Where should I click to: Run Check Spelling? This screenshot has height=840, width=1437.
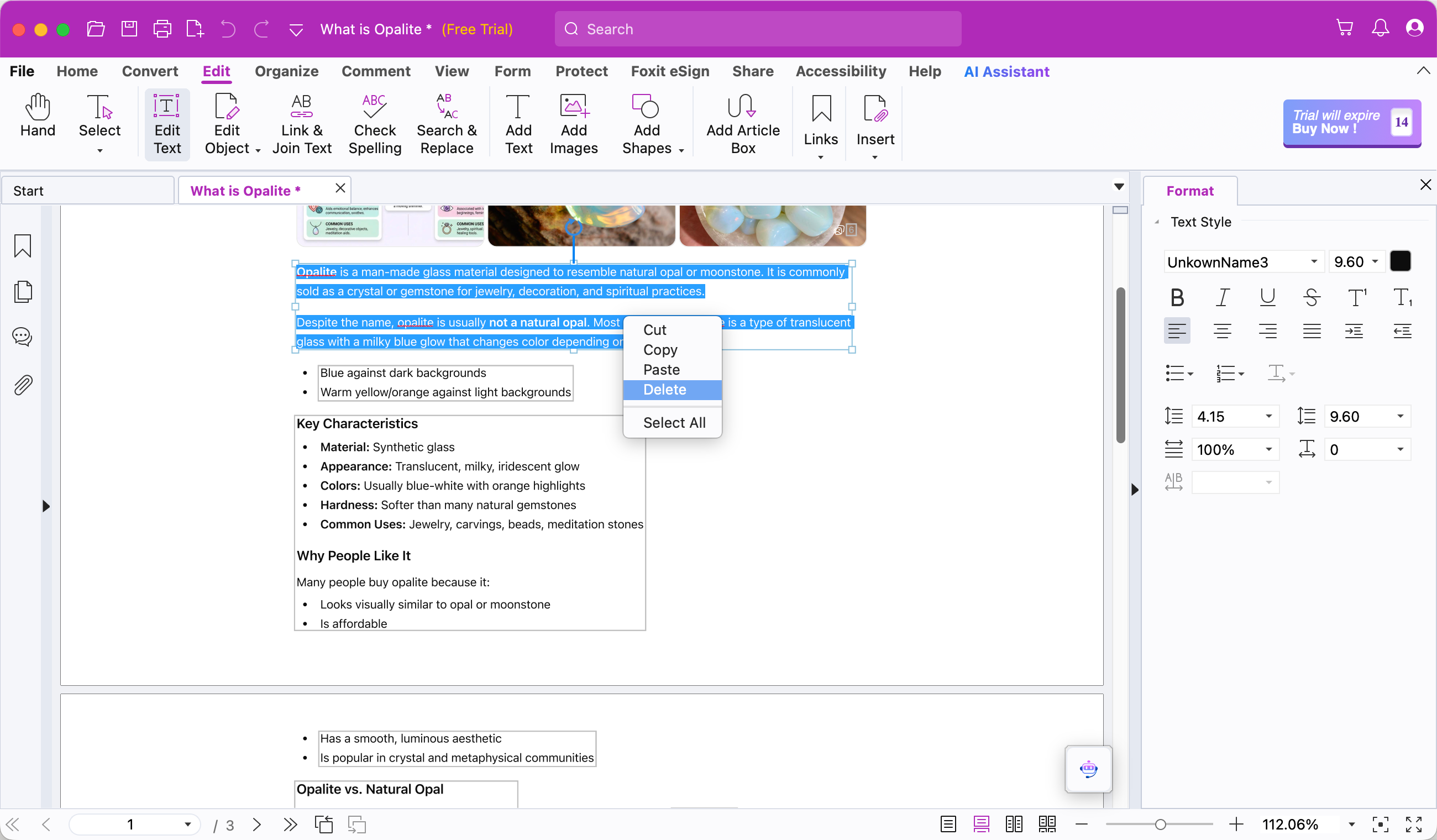point(375,124)
